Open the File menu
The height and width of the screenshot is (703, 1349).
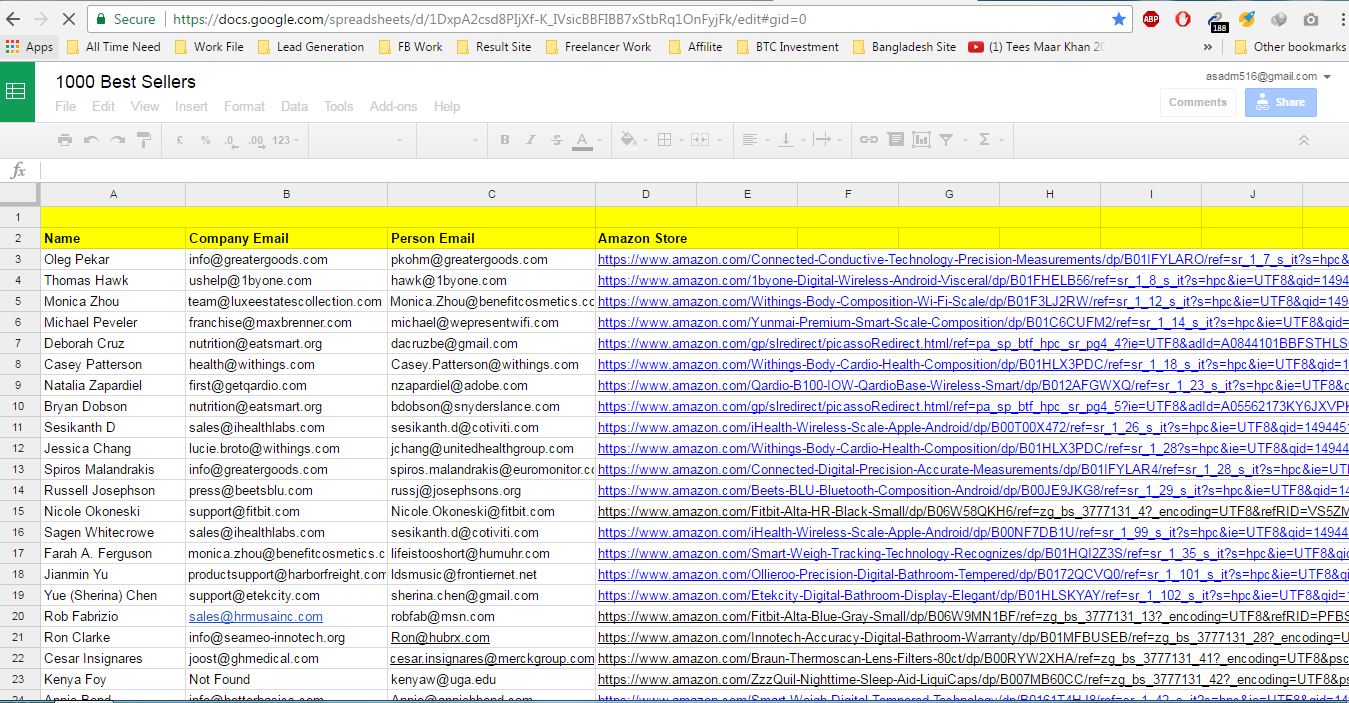[x=65, y=106]
